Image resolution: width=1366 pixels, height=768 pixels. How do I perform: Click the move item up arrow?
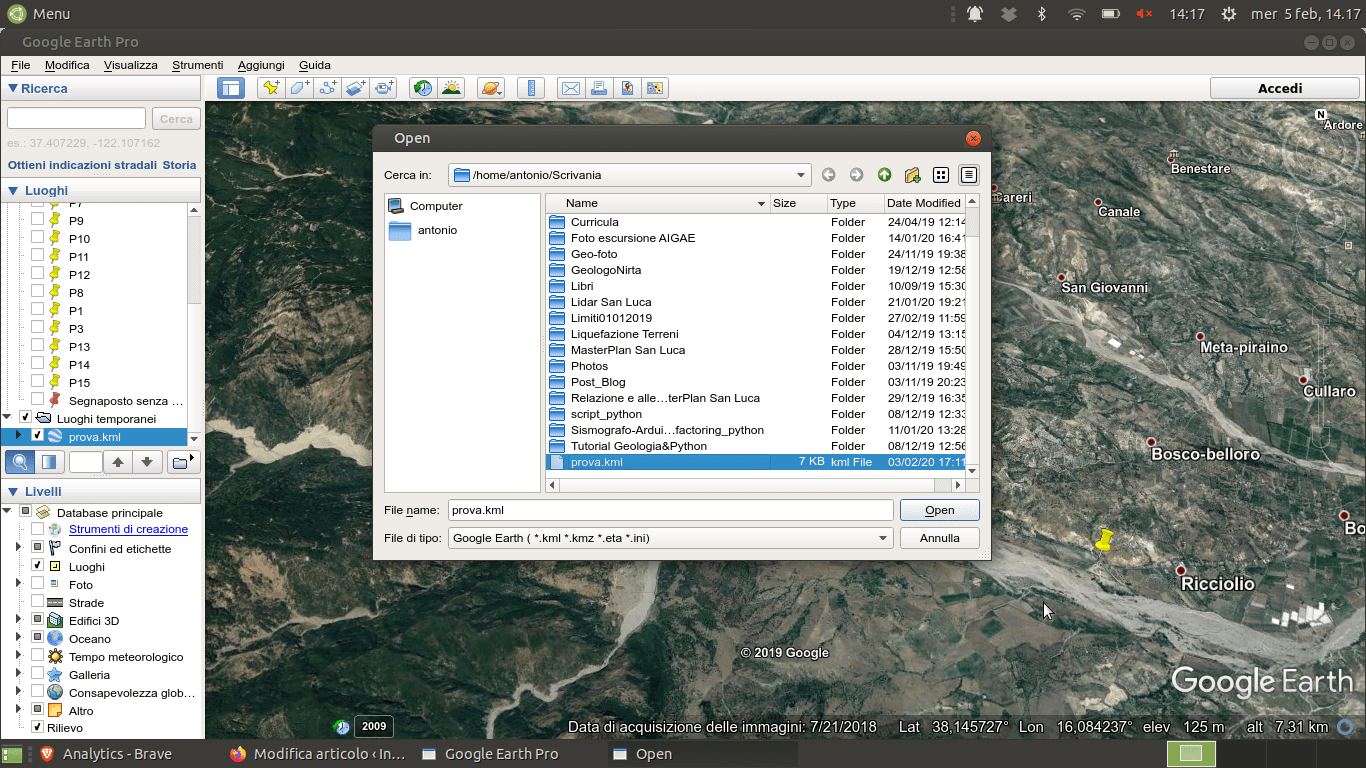click(x=118, y=462)
